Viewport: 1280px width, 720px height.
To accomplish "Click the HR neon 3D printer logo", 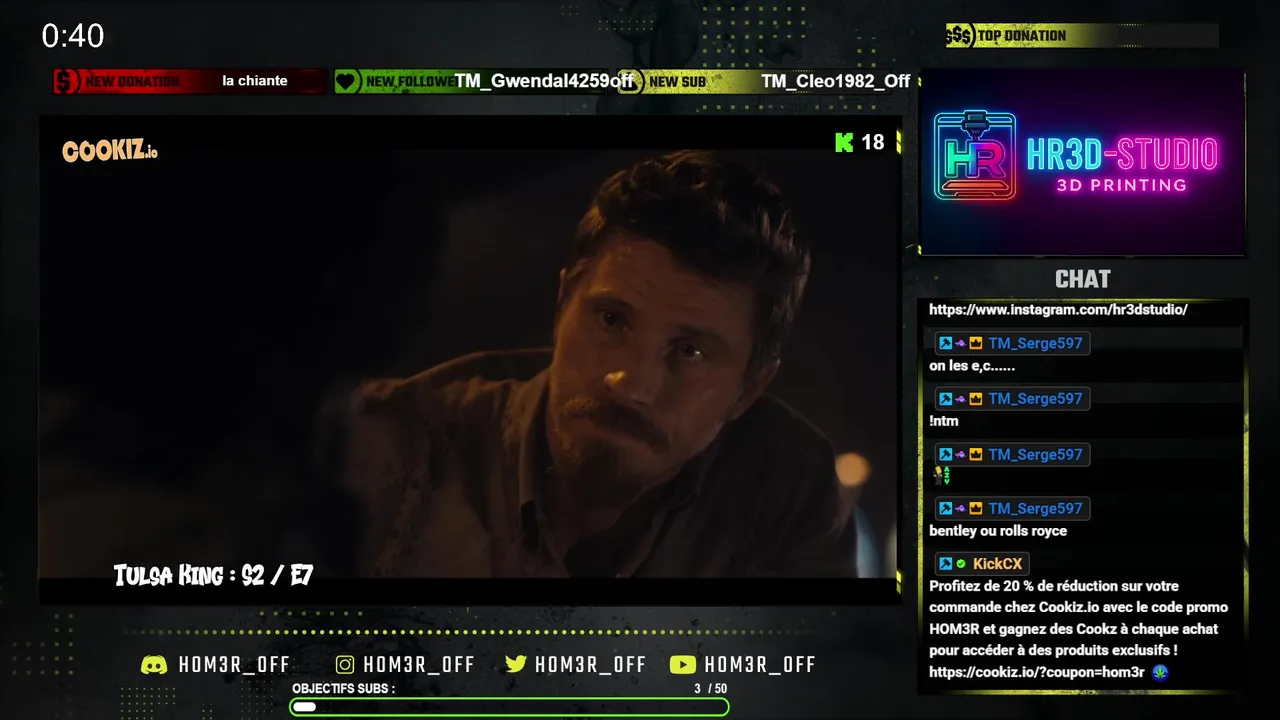I will 974,155.
